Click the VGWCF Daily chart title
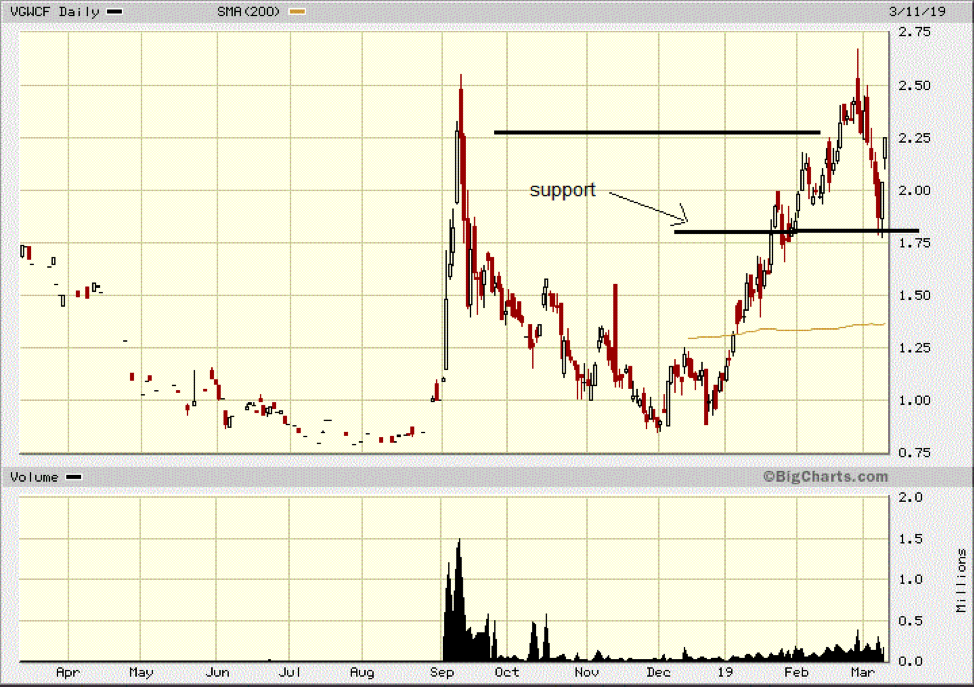This screenshot has height=689, width=974. click(x=55, y=12)
